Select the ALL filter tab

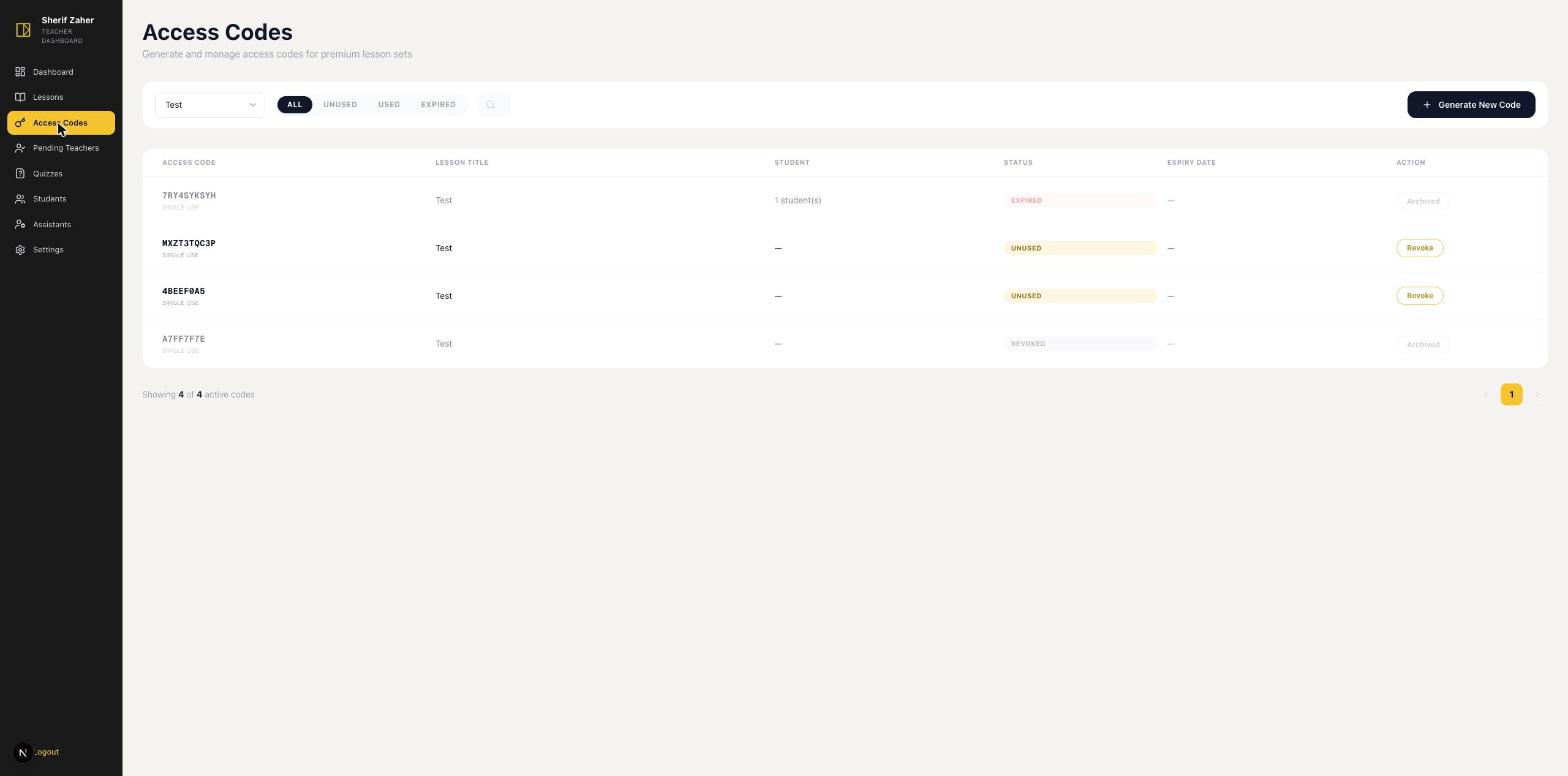tap(295, 105)
